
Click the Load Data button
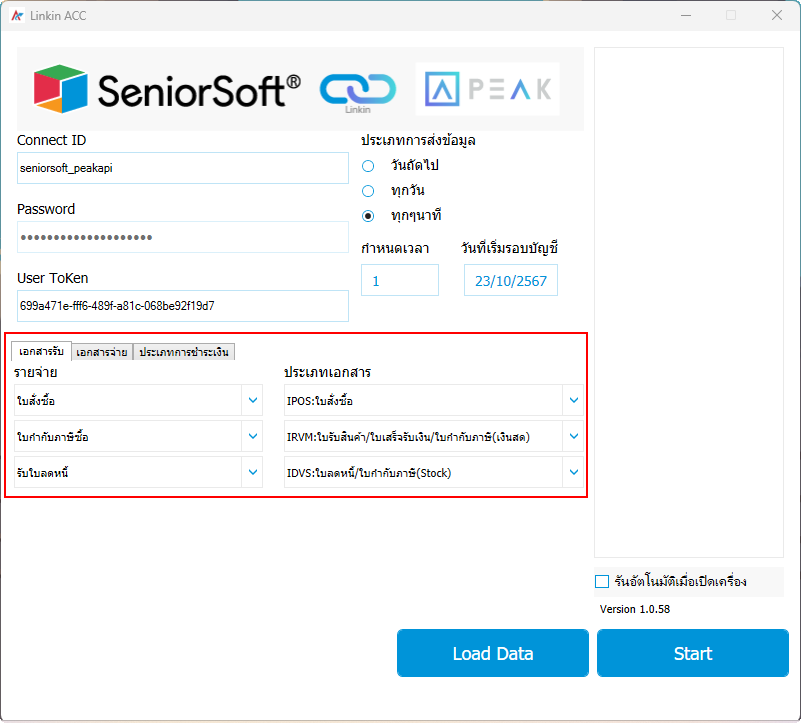tap(492, 653)
